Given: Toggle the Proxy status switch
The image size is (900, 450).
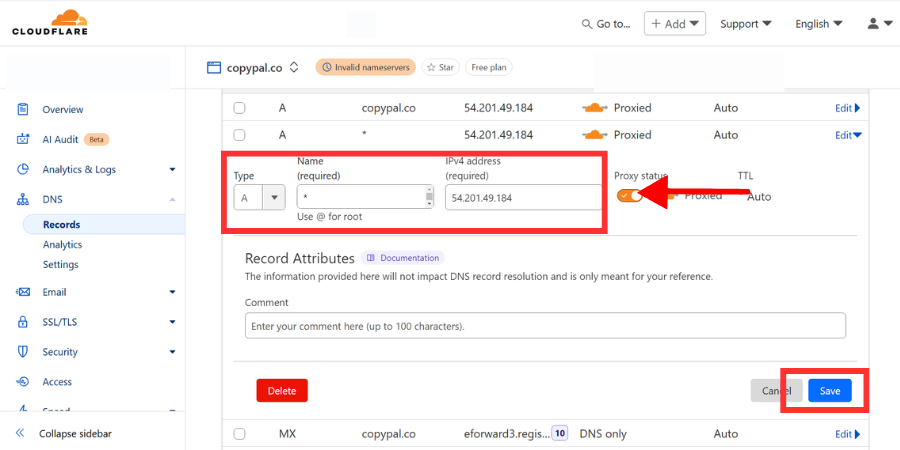Looking at the screenshot, I should click(630, 196).
